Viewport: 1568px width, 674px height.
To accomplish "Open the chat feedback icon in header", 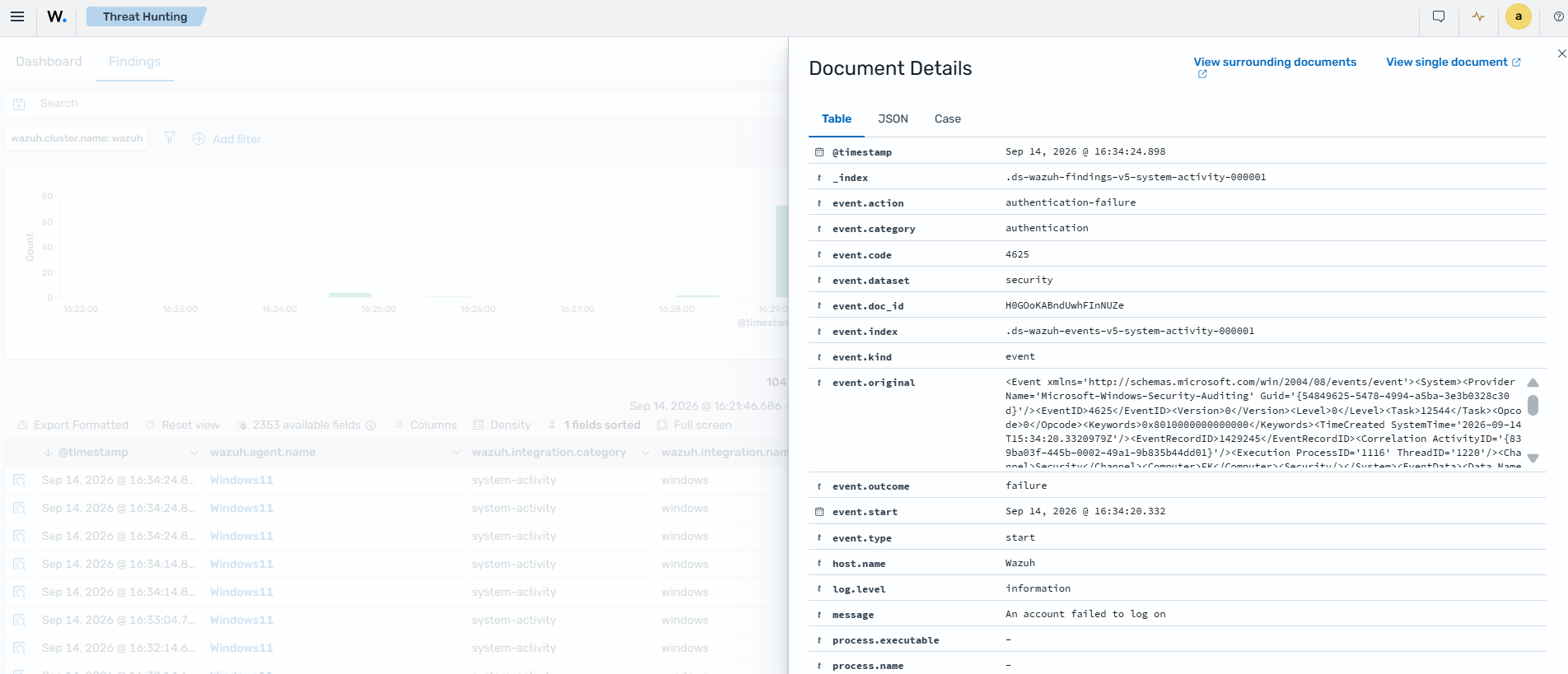I will [1439, 16].
